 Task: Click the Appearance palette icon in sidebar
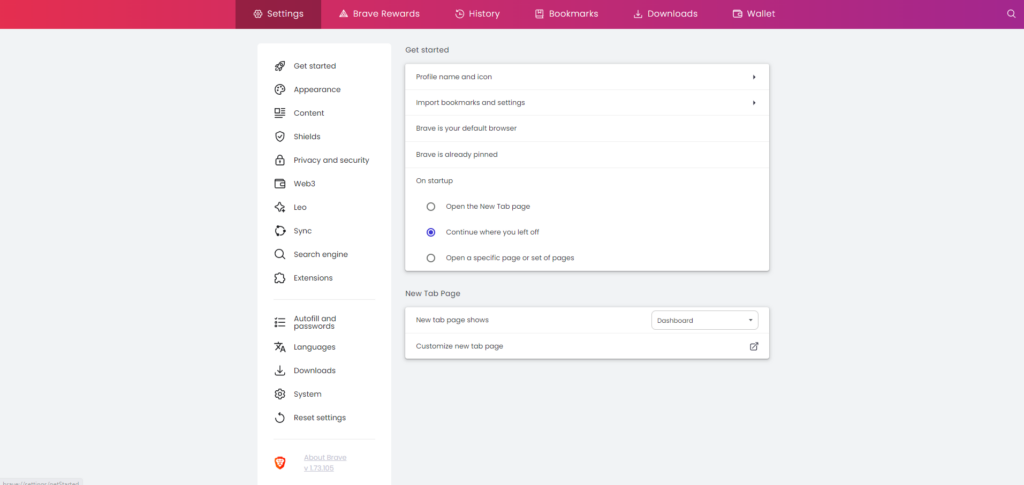coord(280,90)
